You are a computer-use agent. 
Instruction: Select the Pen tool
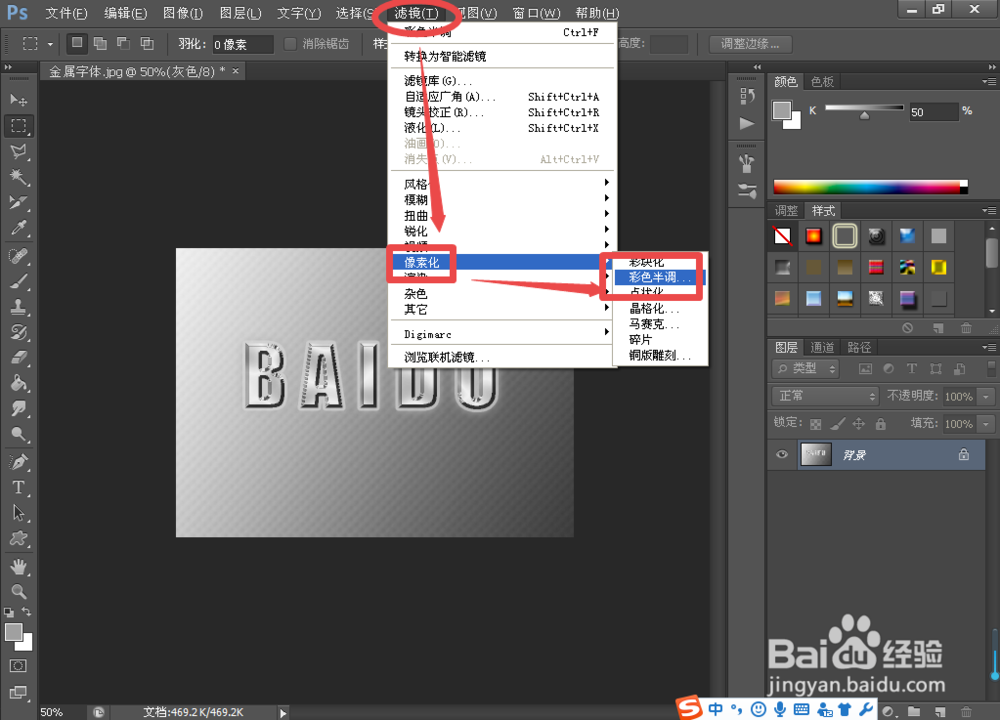coord(18,462)
